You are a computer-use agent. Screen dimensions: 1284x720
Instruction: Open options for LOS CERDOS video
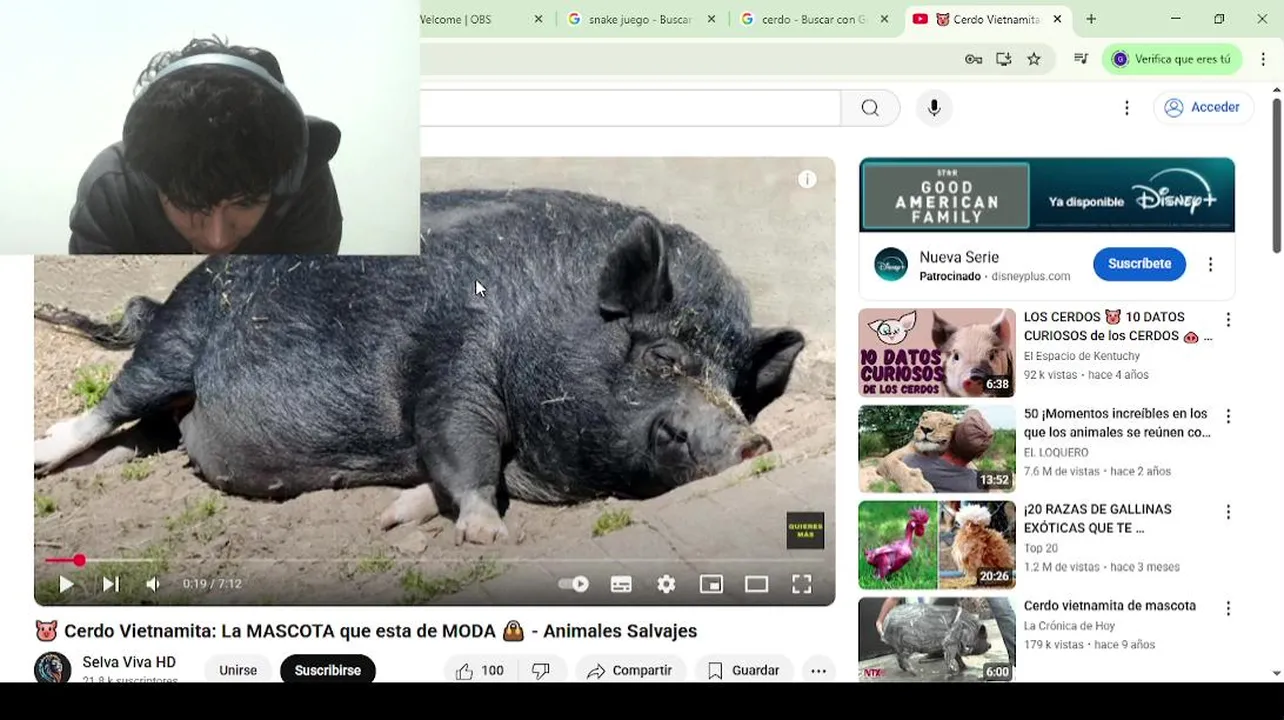(x=1228, y=320)
